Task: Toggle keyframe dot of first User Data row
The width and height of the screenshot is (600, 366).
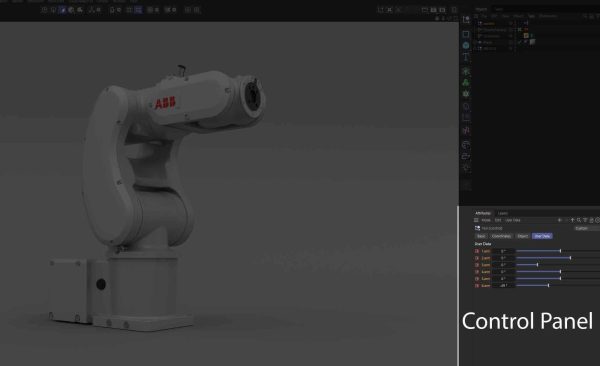Action: point(477,251)
